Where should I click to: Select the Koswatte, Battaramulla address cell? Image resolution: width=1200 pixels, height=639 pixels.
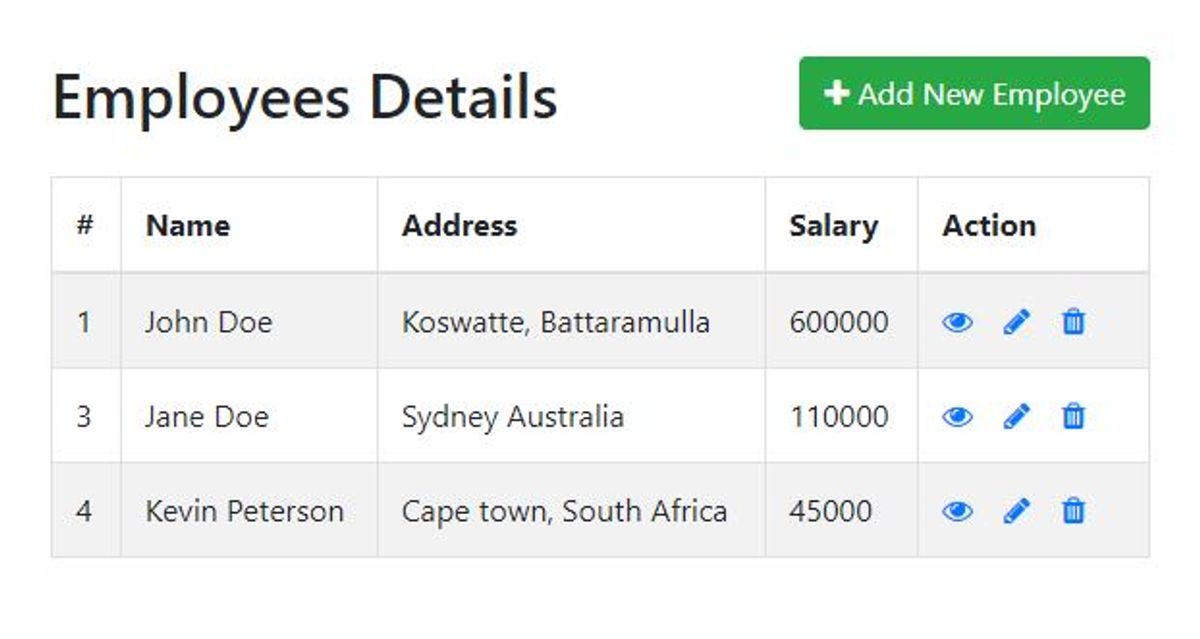point(571,321)
